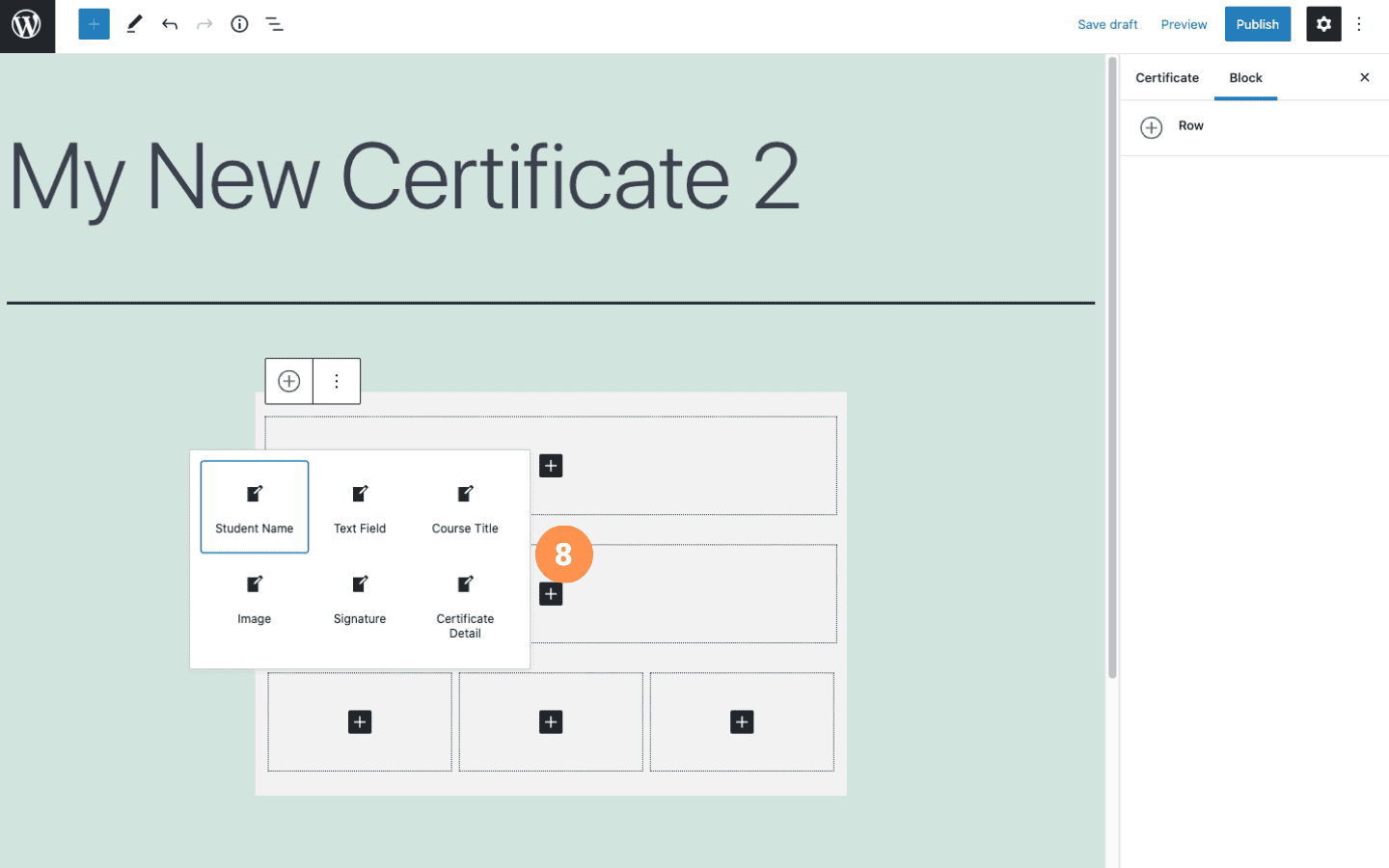Click the editor vertical scrollbar
The height and width of the screenshot is (868, 1389).
click(1112, 366)
